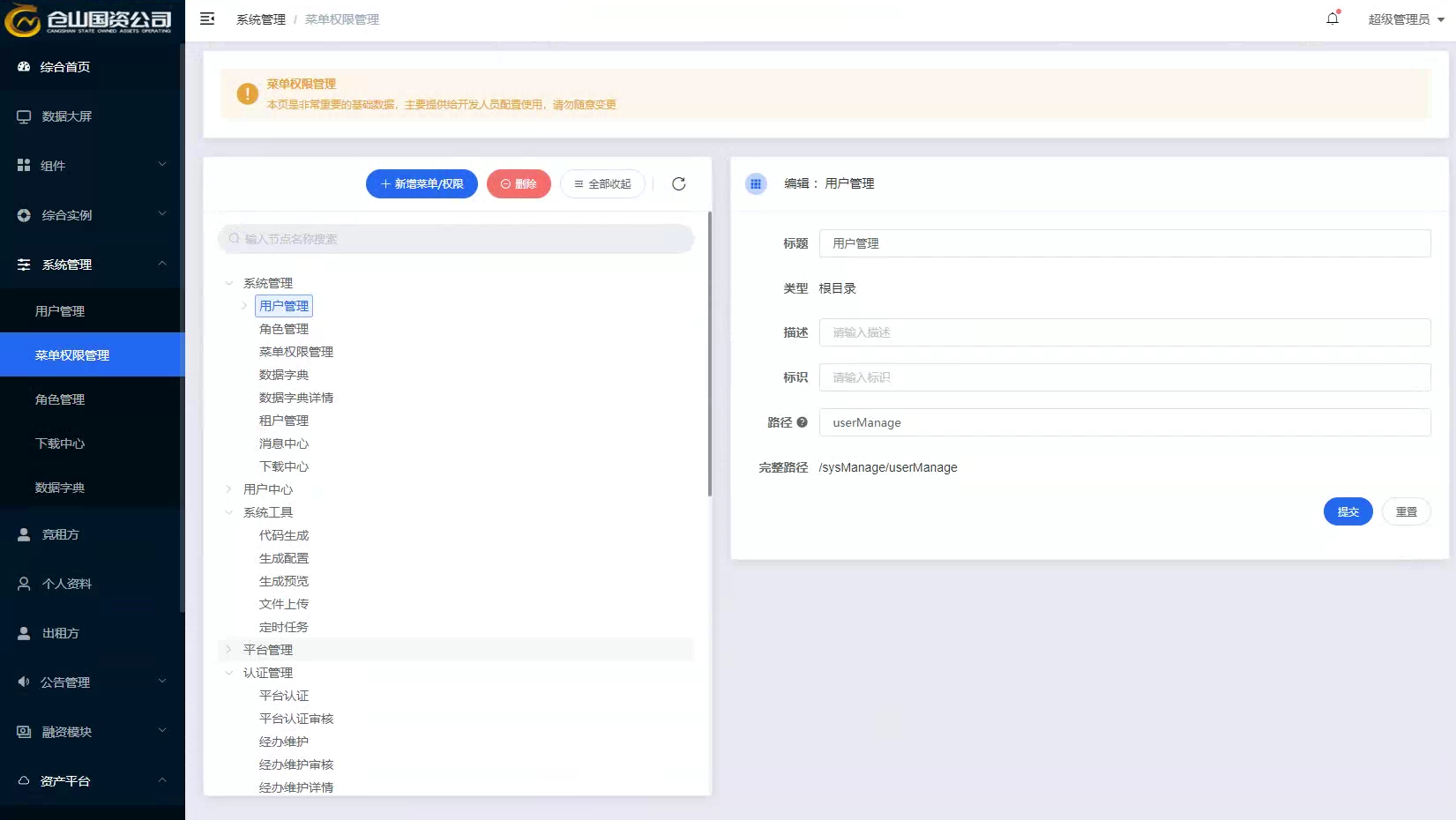
Task: Focus the 输入节点名称搜索 search field
Action: [x=456, y=239]
